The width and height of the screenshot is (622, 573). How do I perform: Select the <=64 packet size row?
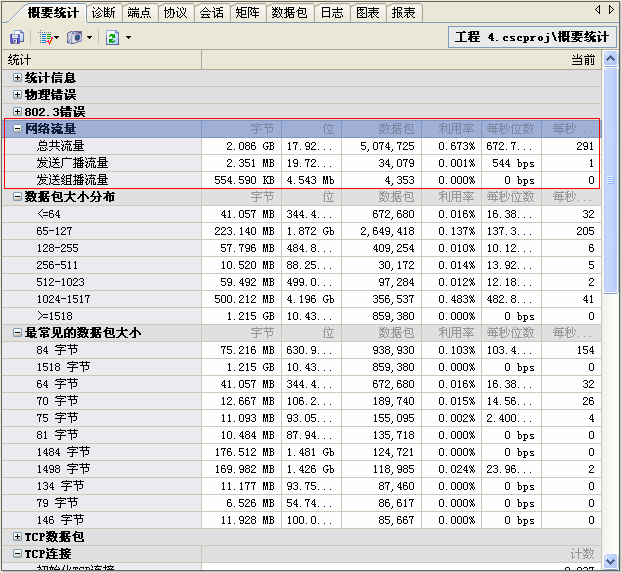point(301,214)
